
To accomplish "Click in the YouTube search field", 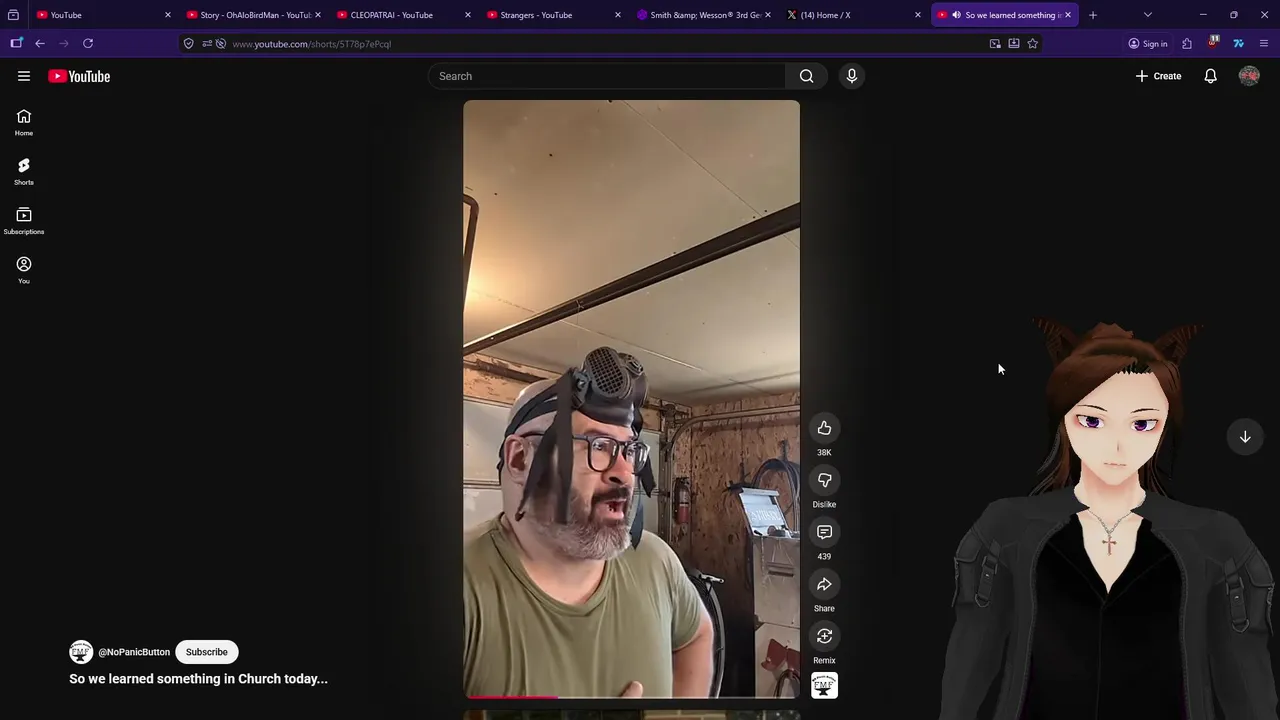I will [608, 76].
